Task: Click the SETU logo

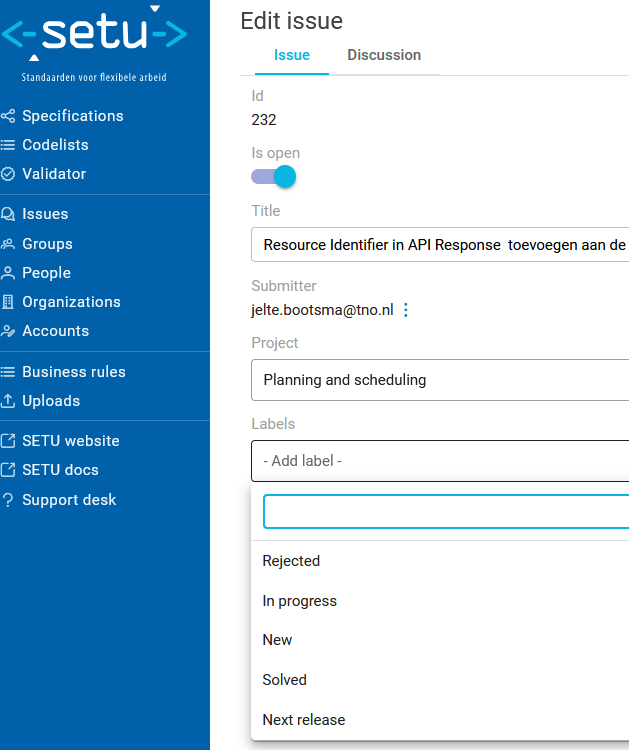Action: click(94, 43)
